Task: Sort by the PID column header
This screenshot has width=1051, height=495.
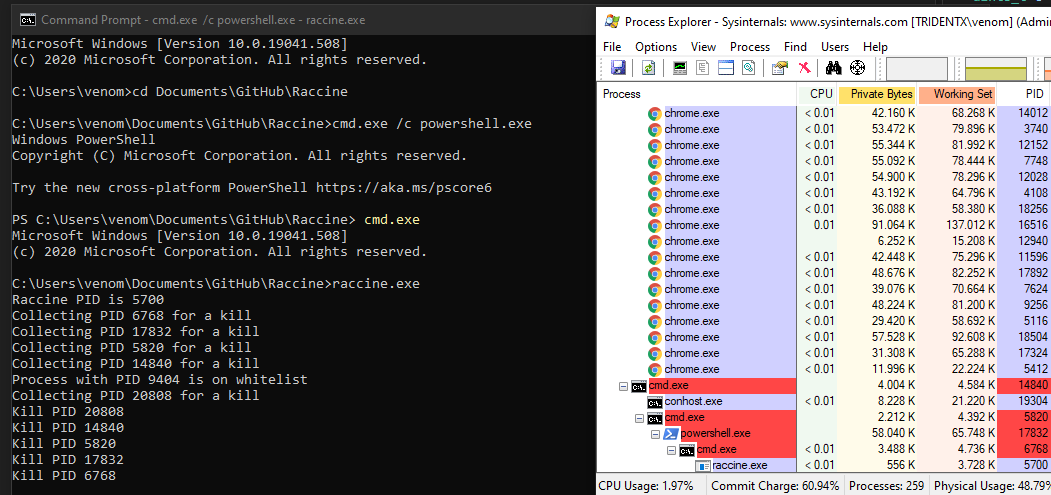Action: click(x=1024, y=95)
